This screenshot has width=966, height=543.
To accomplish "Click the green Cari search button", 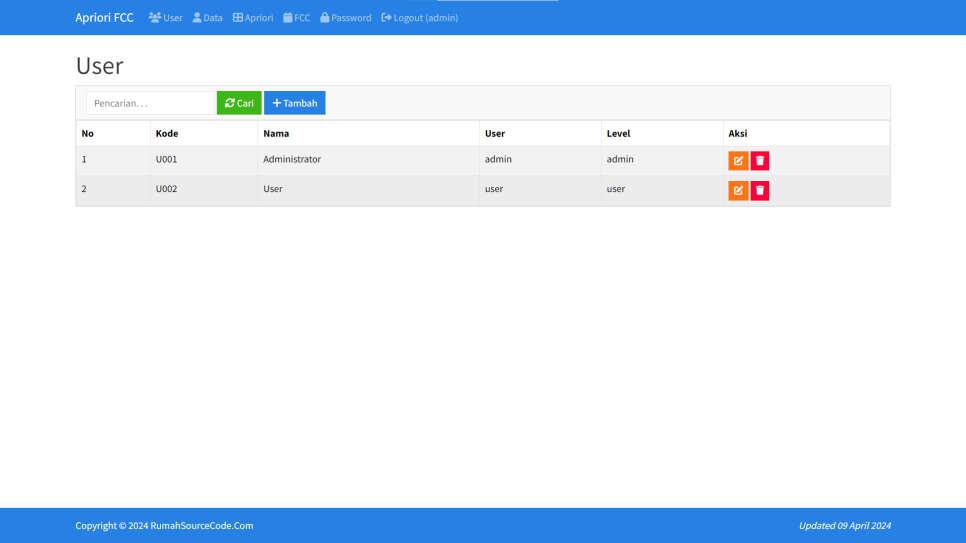I will pos(239,103).
